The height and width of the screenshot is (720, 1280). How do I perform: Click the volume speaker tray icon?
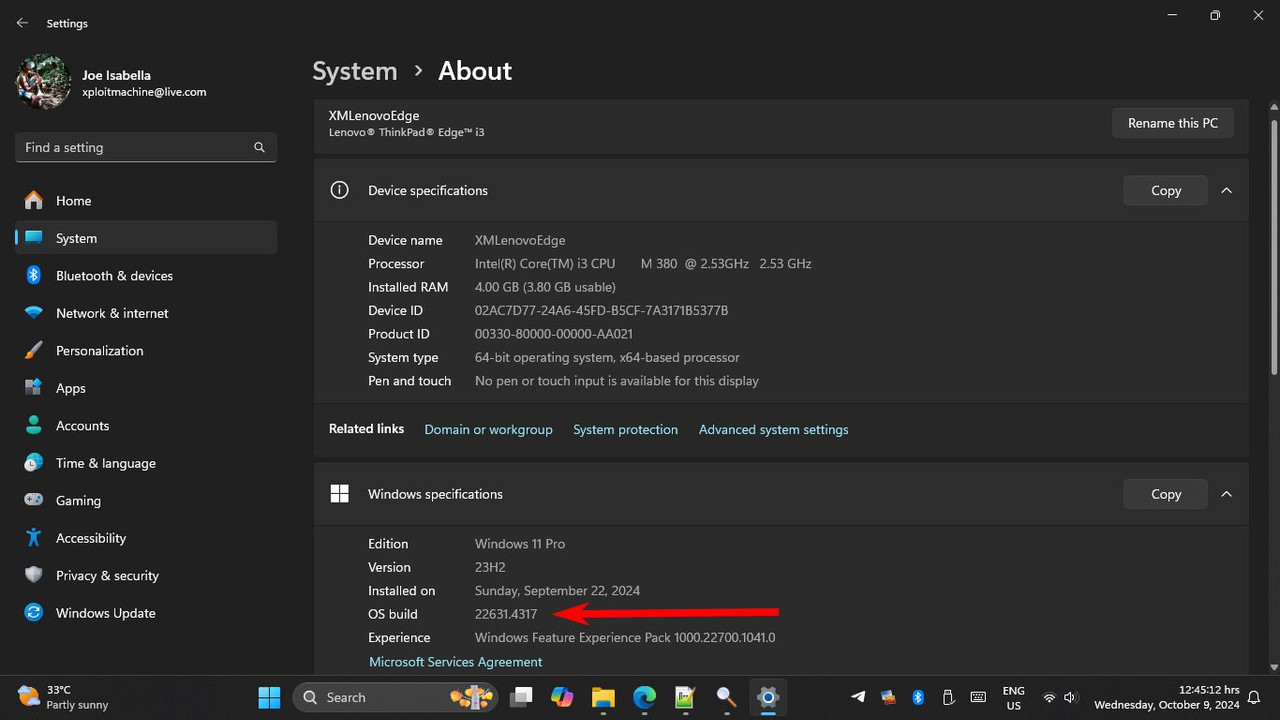point(1071,697)
